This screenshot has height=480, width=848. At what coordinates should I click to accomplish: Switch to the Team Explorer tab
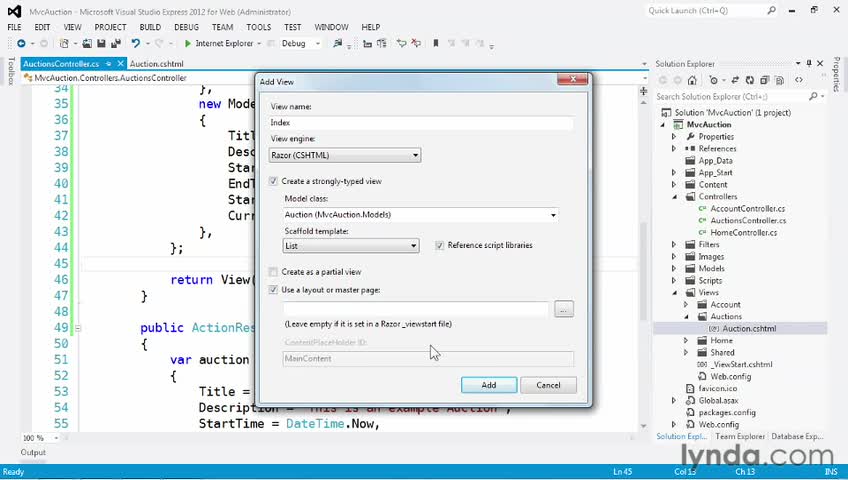[740, 436]
